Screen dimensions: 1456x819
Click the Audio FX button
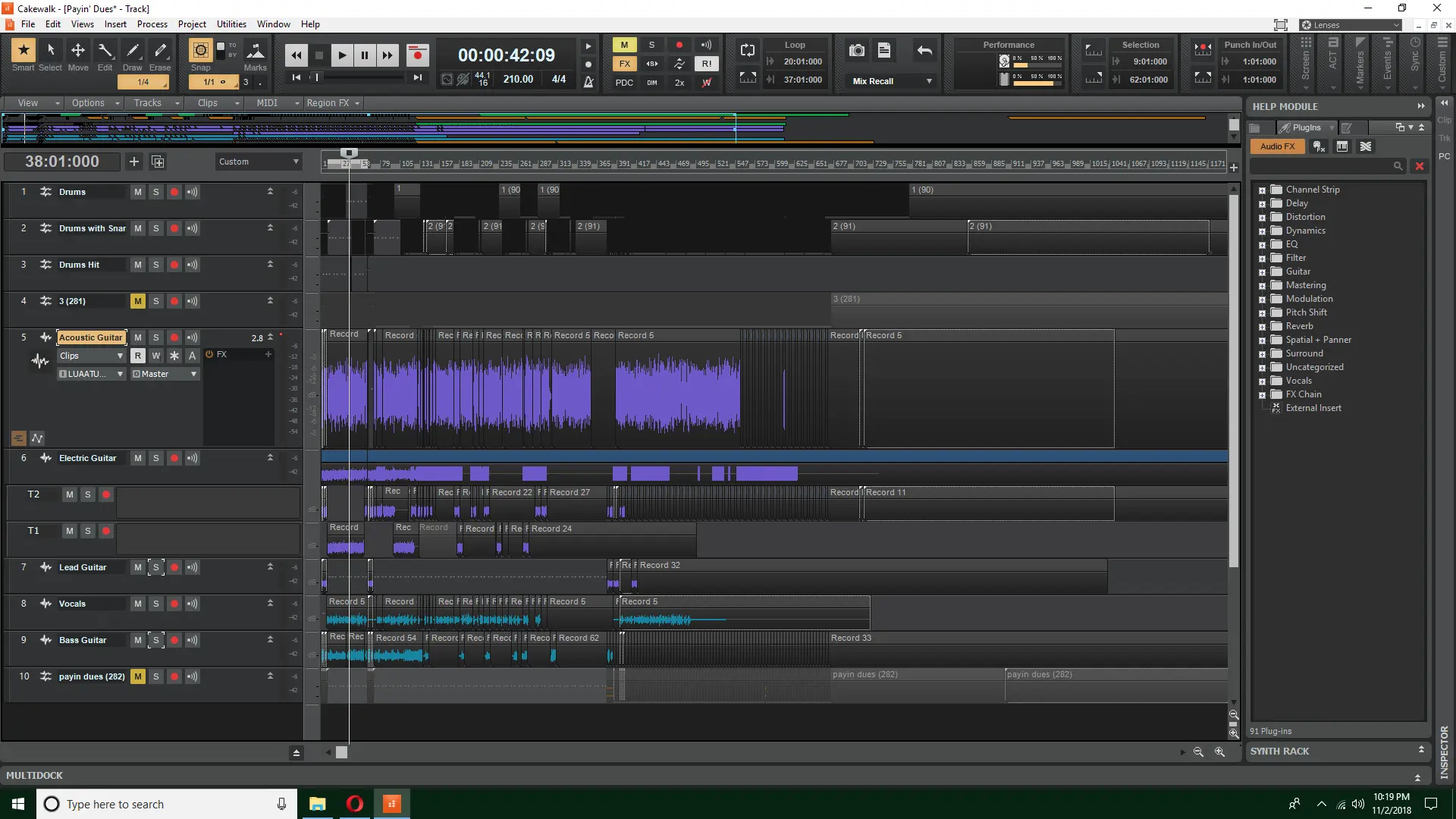[1278, 146]
